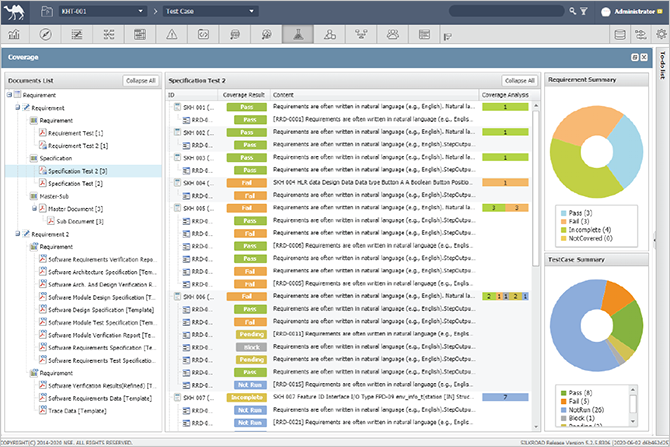Screen dimensions: 670x447
Task: Collapse the Master Document node
Action: 35,209
